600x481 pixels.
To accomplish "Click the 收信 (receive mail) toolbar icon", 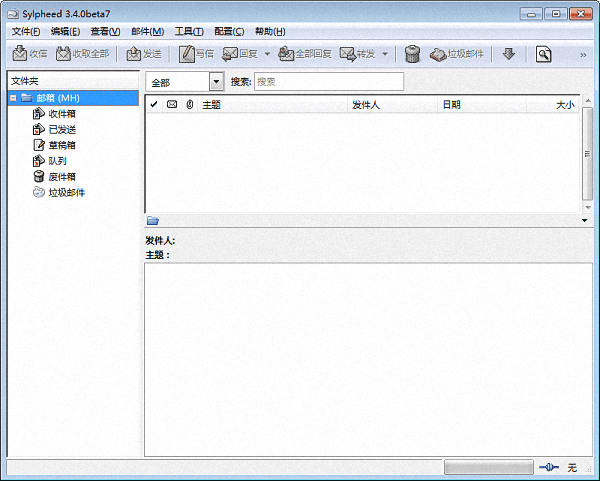I will (21, 54).
